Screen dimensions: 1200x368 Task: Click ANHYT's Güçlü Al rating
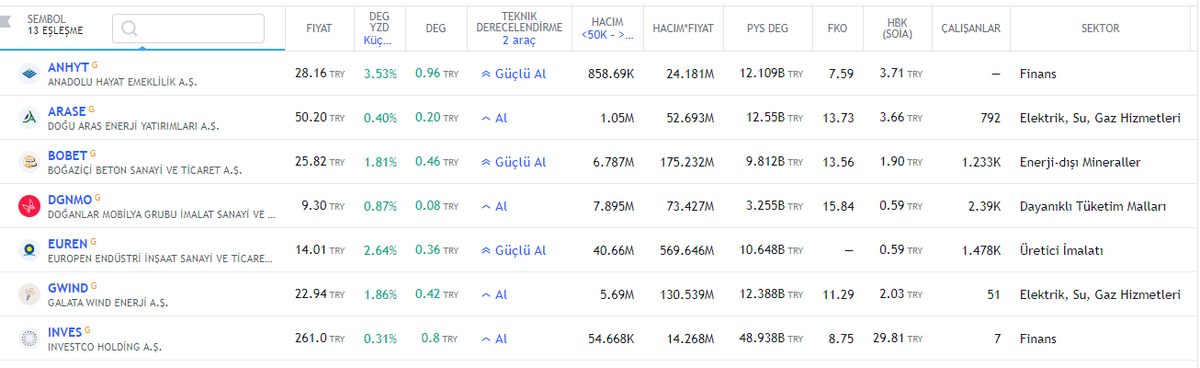coord(513,73)
